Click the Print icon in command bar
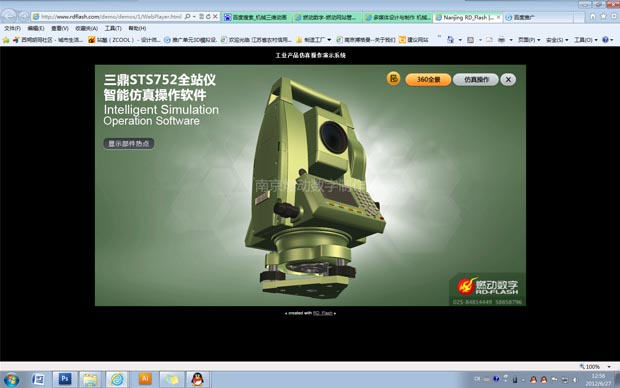The height and width of the screenshot is (388, 620). click(501, 40)
